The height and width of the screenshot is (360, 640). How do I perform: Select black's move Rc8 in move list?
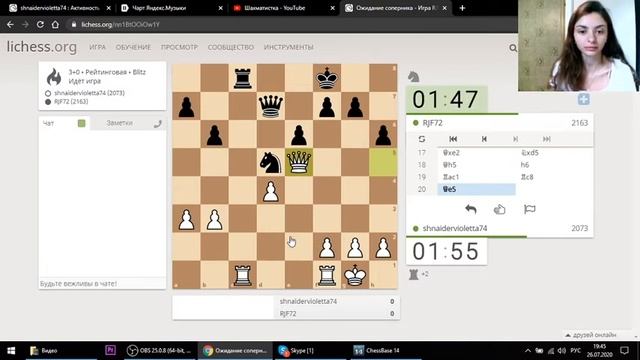[x=554, y=177]
